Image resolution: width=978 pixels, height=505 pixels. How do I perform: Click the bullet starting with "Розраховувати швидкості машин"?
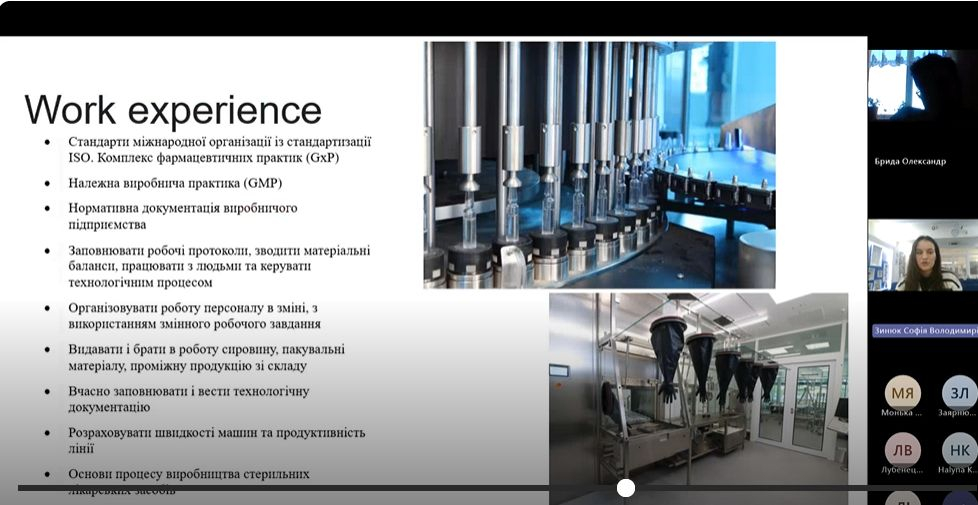pyautogui.click(x=216, y=440)
